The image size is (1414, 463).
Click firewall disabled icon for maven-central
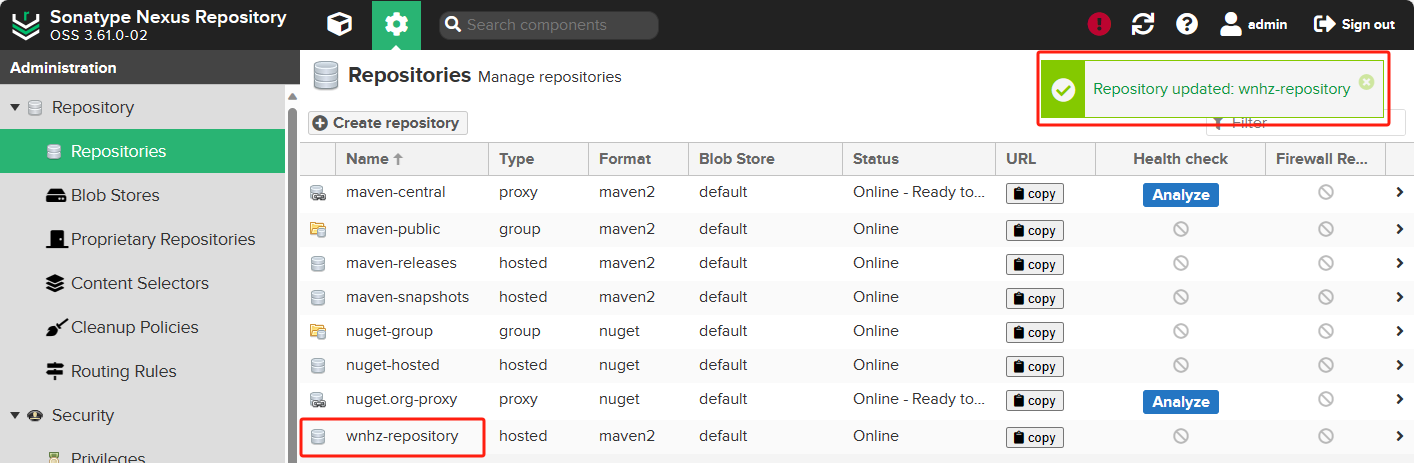[1325, 192]
